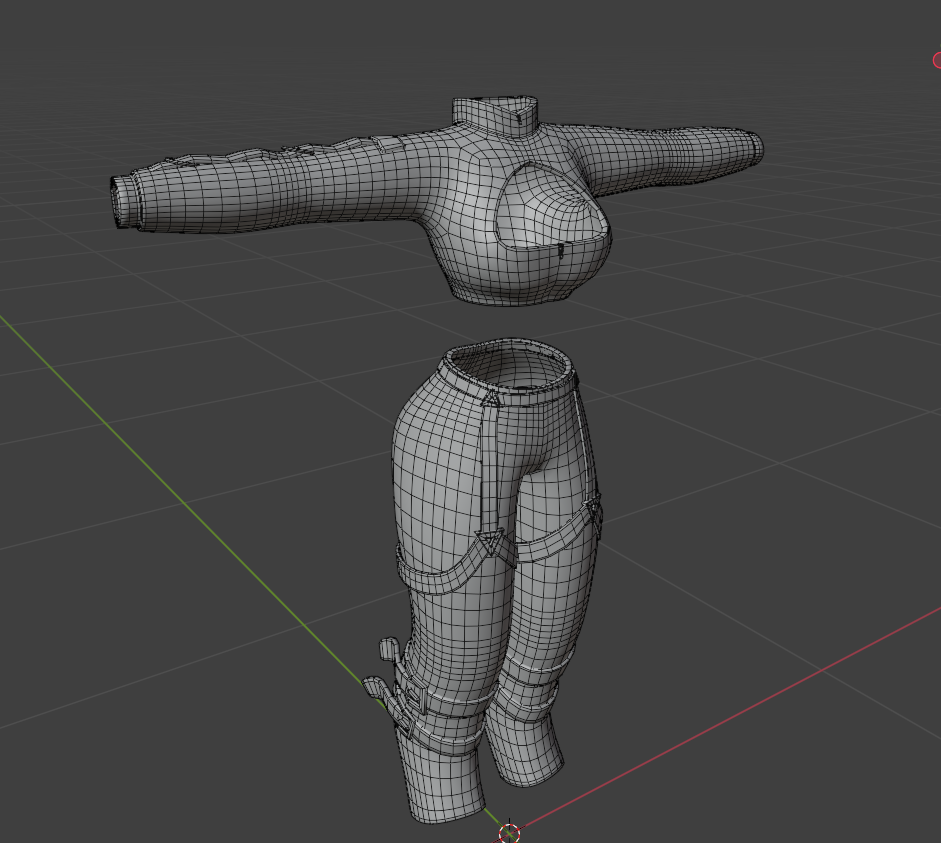Select the lower holstered pistol grip
This screenshot has width=941, height=843.
(x=376, y=686)
